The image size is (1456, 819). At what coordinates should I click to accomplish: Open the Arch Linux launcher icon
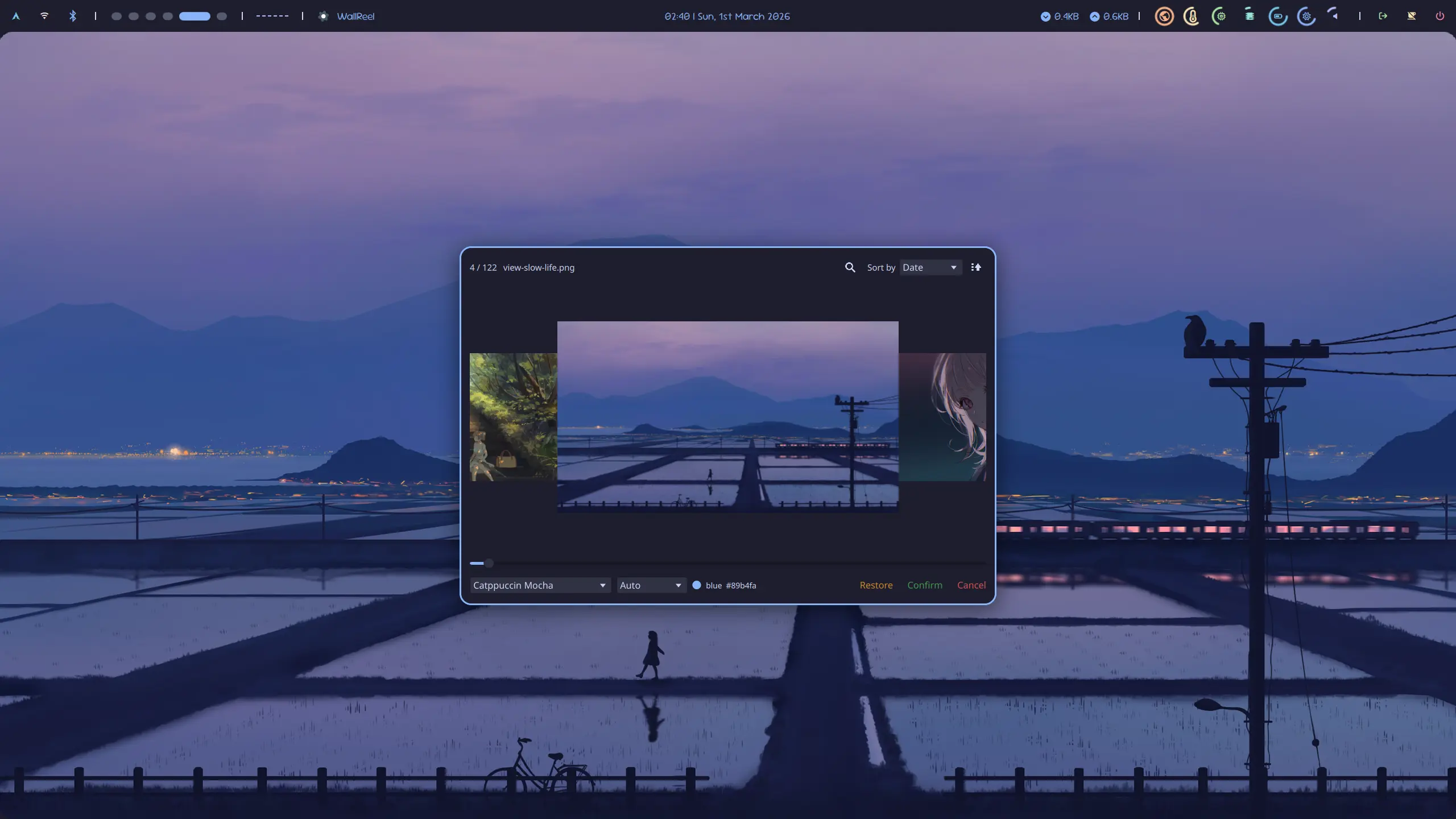pyautogui.click(x=16, y=16)
